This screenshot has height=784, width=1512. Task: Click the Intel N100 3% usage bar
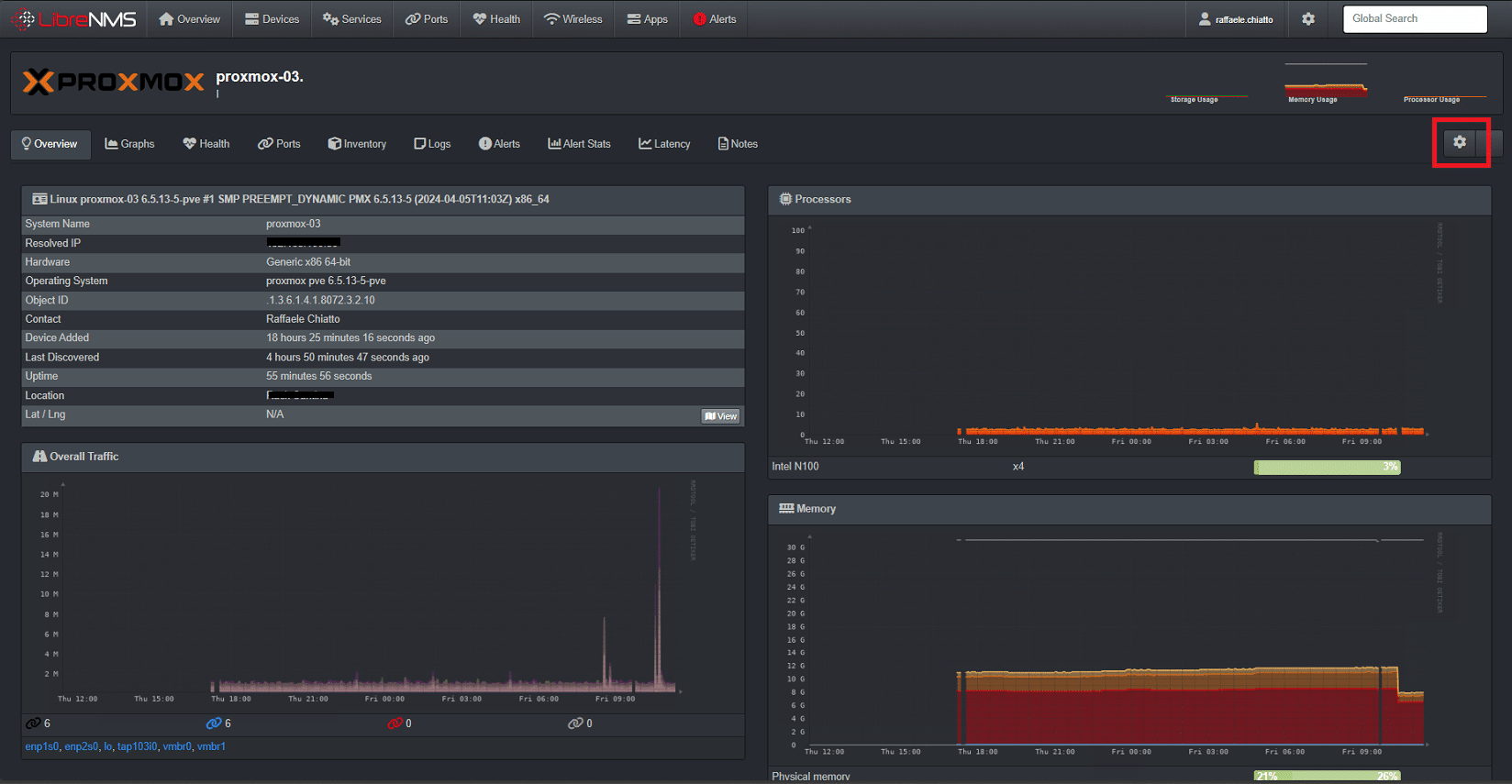coord(1327,468)
